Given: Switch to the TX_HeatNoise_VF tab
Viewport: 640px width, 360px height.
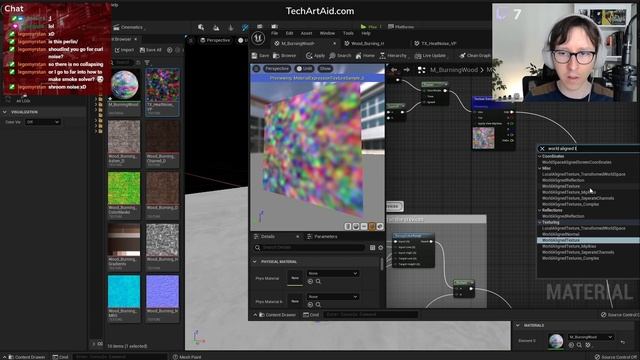Looking at the screenshot, I should pyautogui.click(x=438, y=43).
